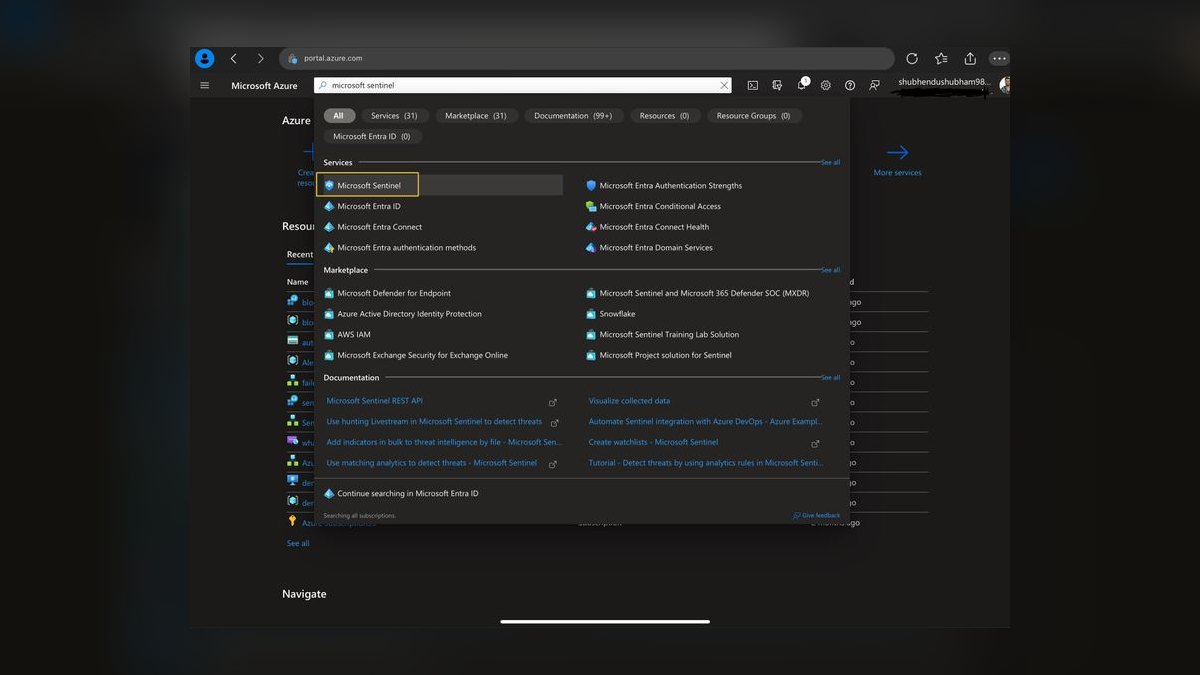Open AWS IAM marketplace result

354,335
